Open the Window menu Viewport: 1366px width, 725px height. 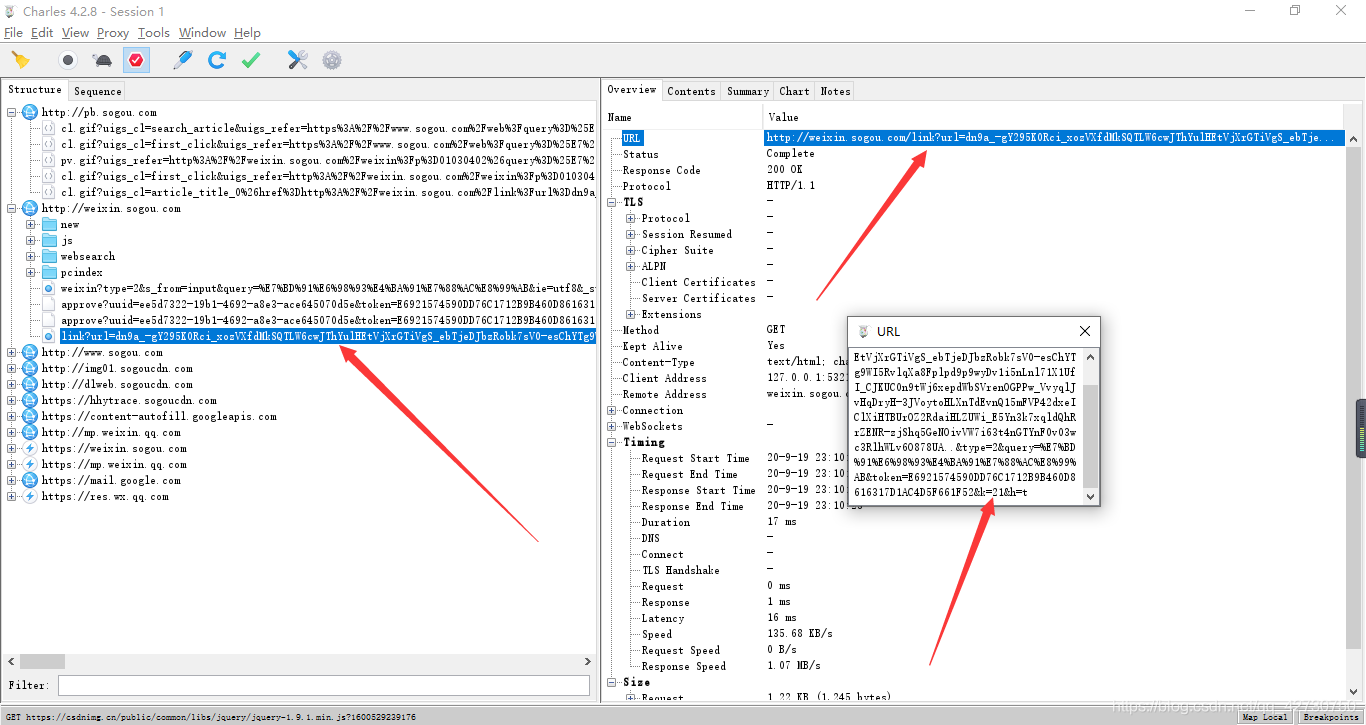point(203,33)
